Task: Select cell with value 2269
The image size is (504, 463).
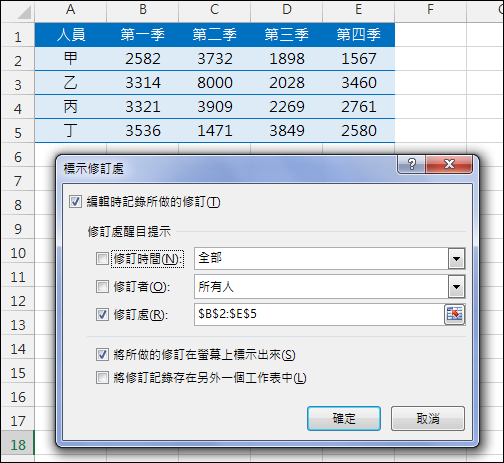Action: (287, 107)
